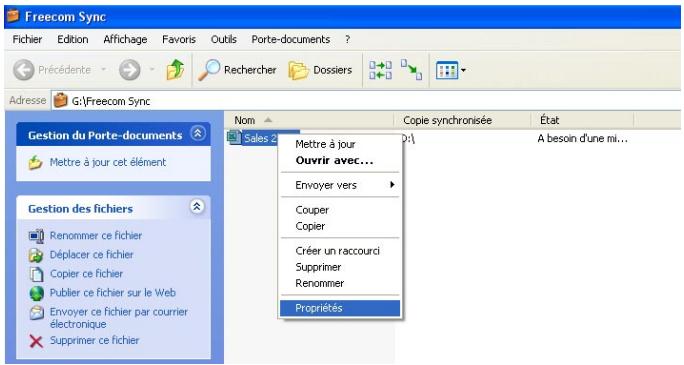Image resolution: width=684 pixels, height=365 pixels.
Task: Open the forward history dropdown arrow
Action: [152, 69]
